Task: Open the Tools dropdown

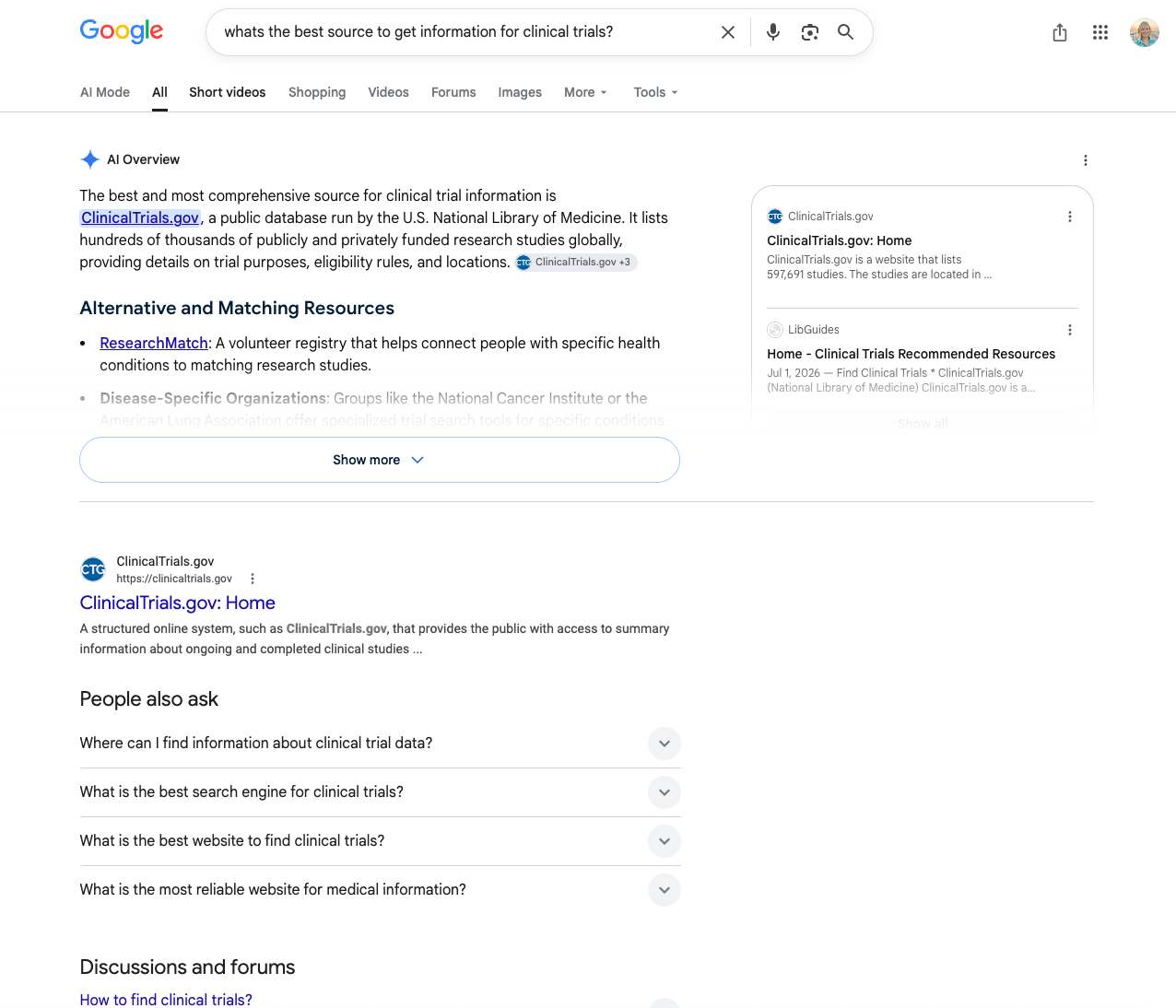Action: [655, 92]
